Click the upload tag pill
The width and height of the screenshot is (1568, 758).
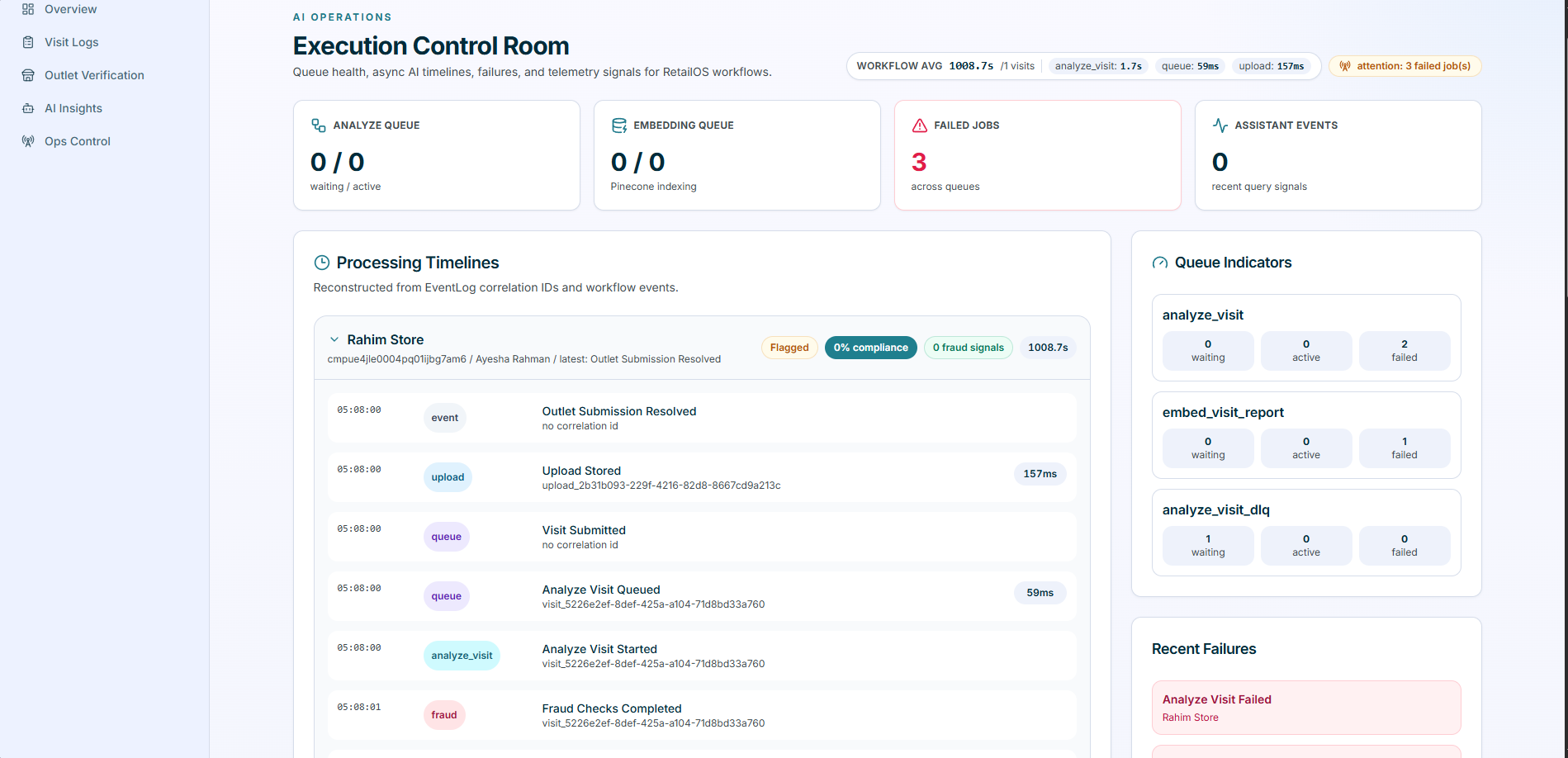pyautogui.click(x=448, y=477)
